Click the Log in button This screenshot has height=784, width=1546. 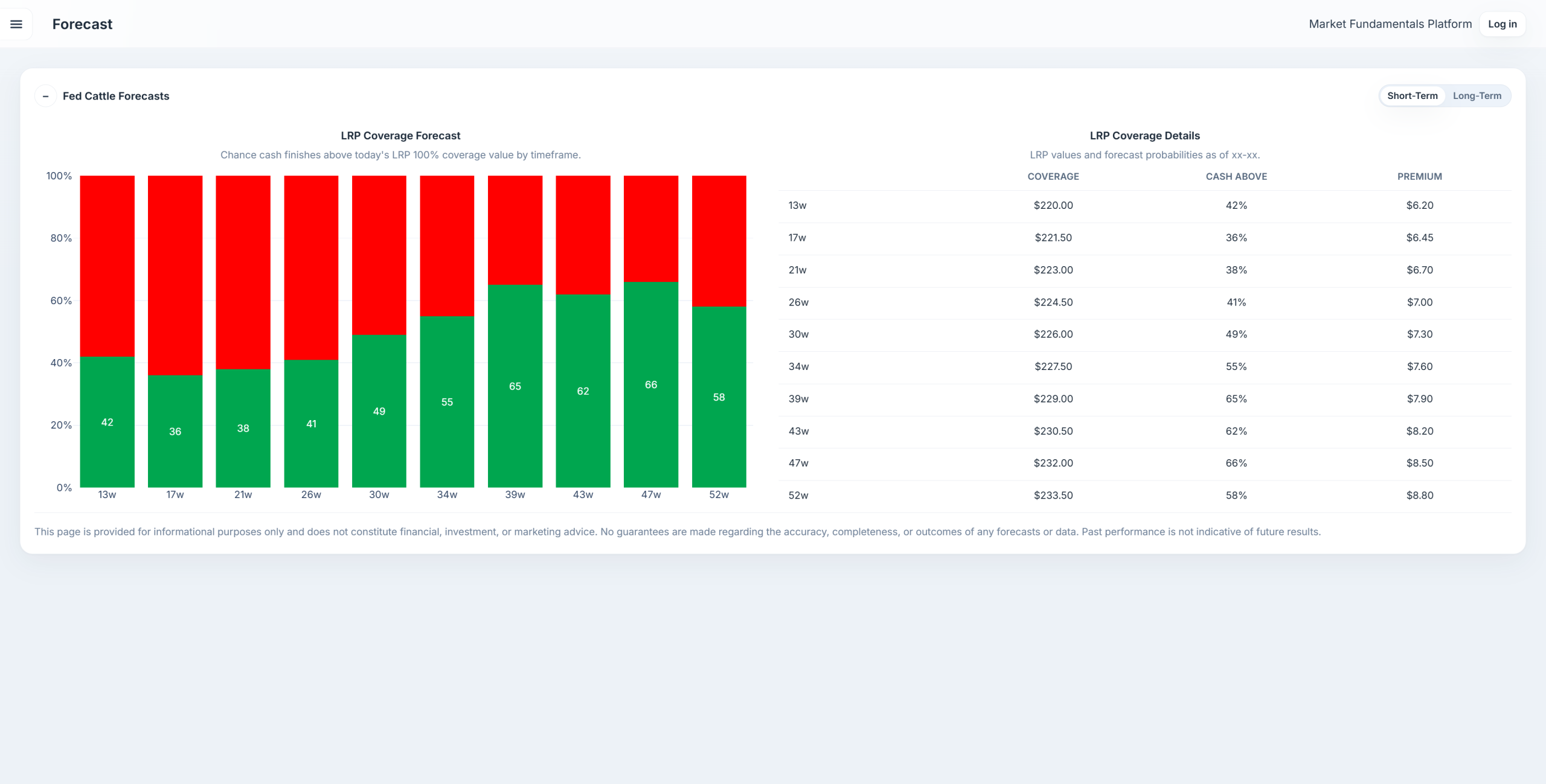(x=1502, y=24)
